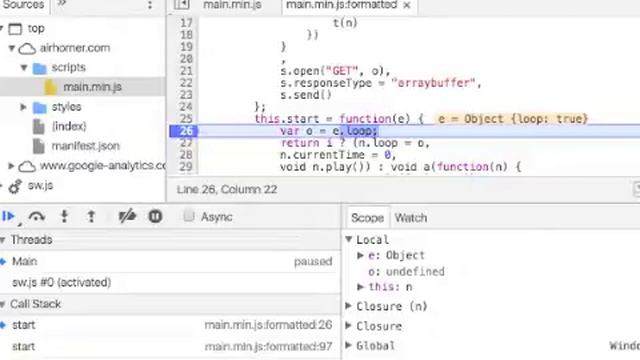Select the sw.js #0 (activated) thread

click(170, 282)
